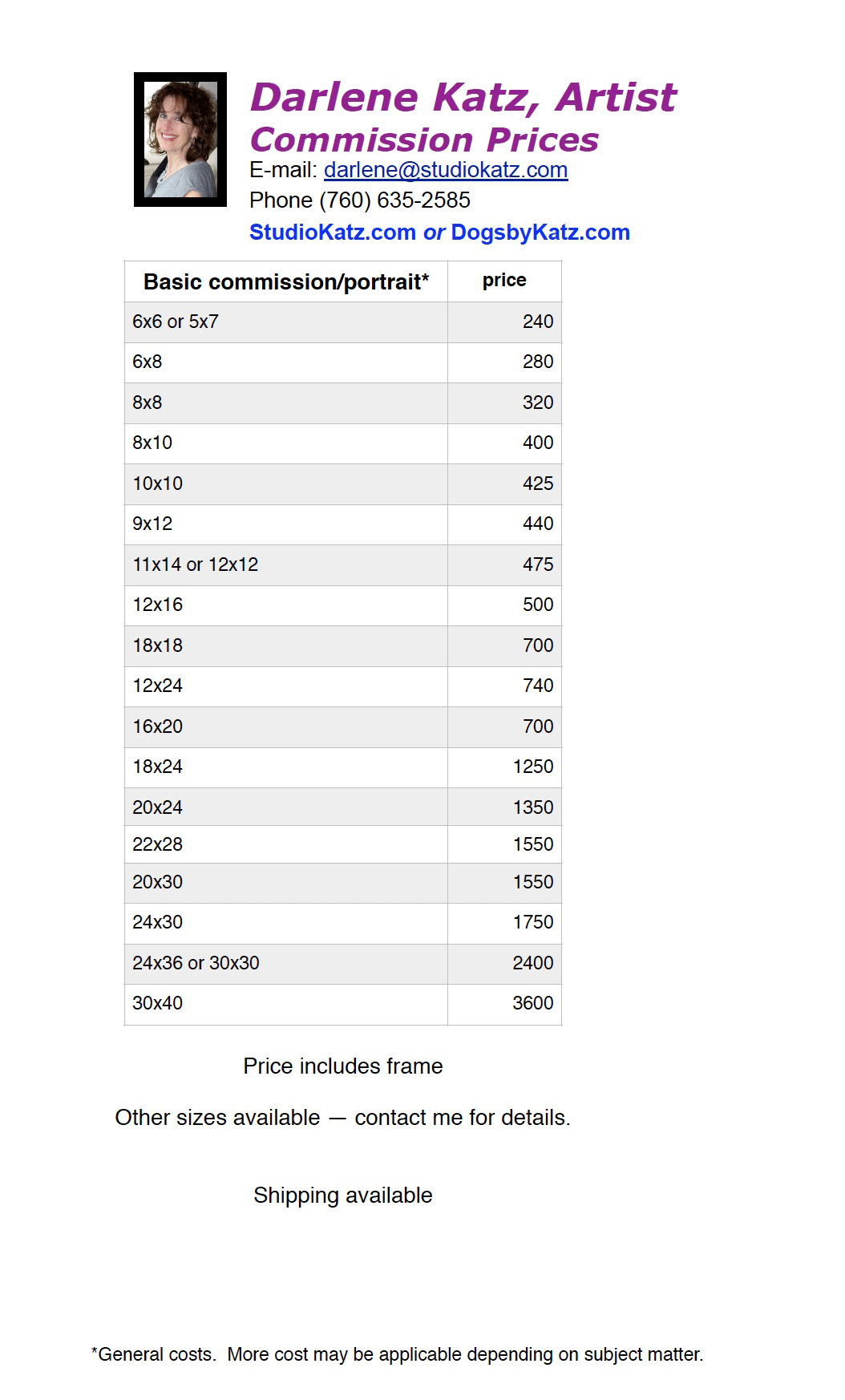
Task: Click the "Price includes frame" note
Action: (343, 1066)
